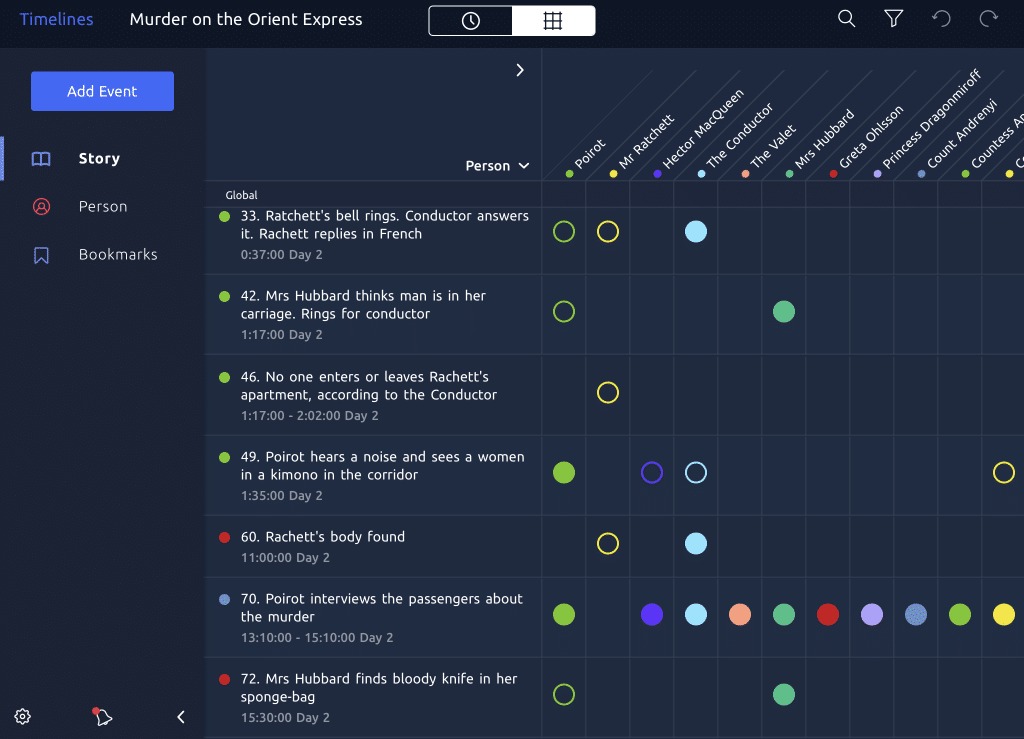This screenshot has width=1024, height=739.
Task: Toggle Mrs Hubbard circle for event 42
Action: click(x=784, y=312)
